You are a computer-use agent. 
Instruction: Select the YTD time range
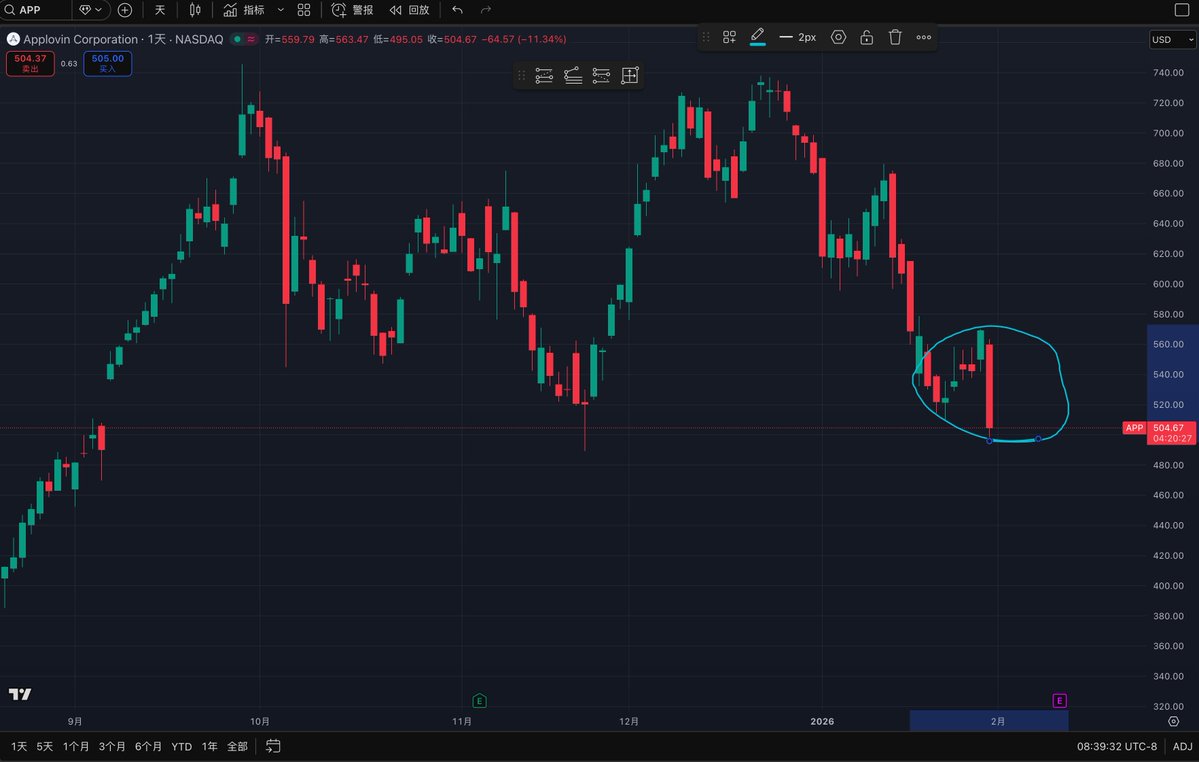coord(181,746)
